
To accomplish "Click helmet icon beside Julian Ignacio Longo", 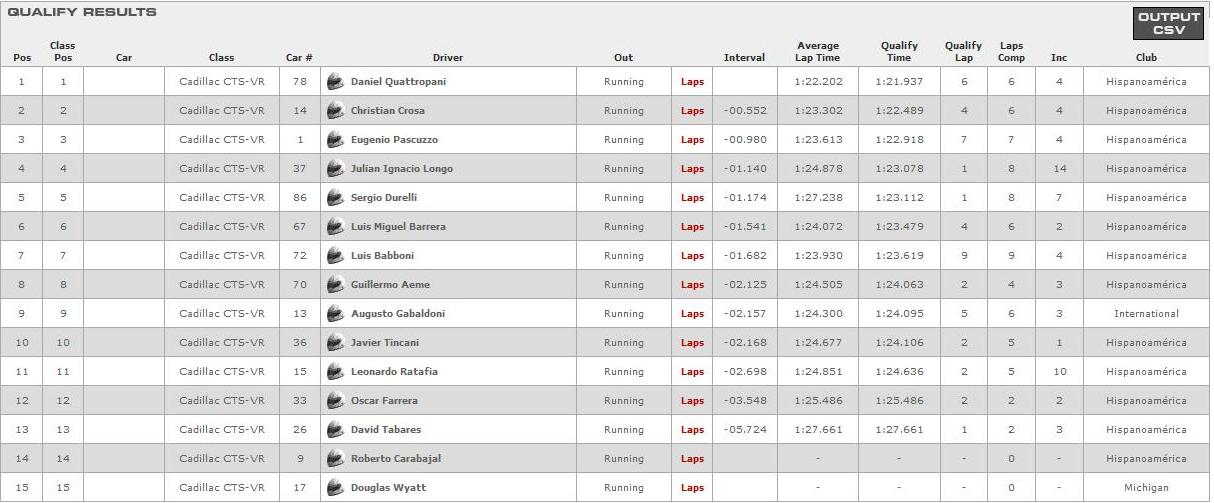I will (x=335, y=169).
